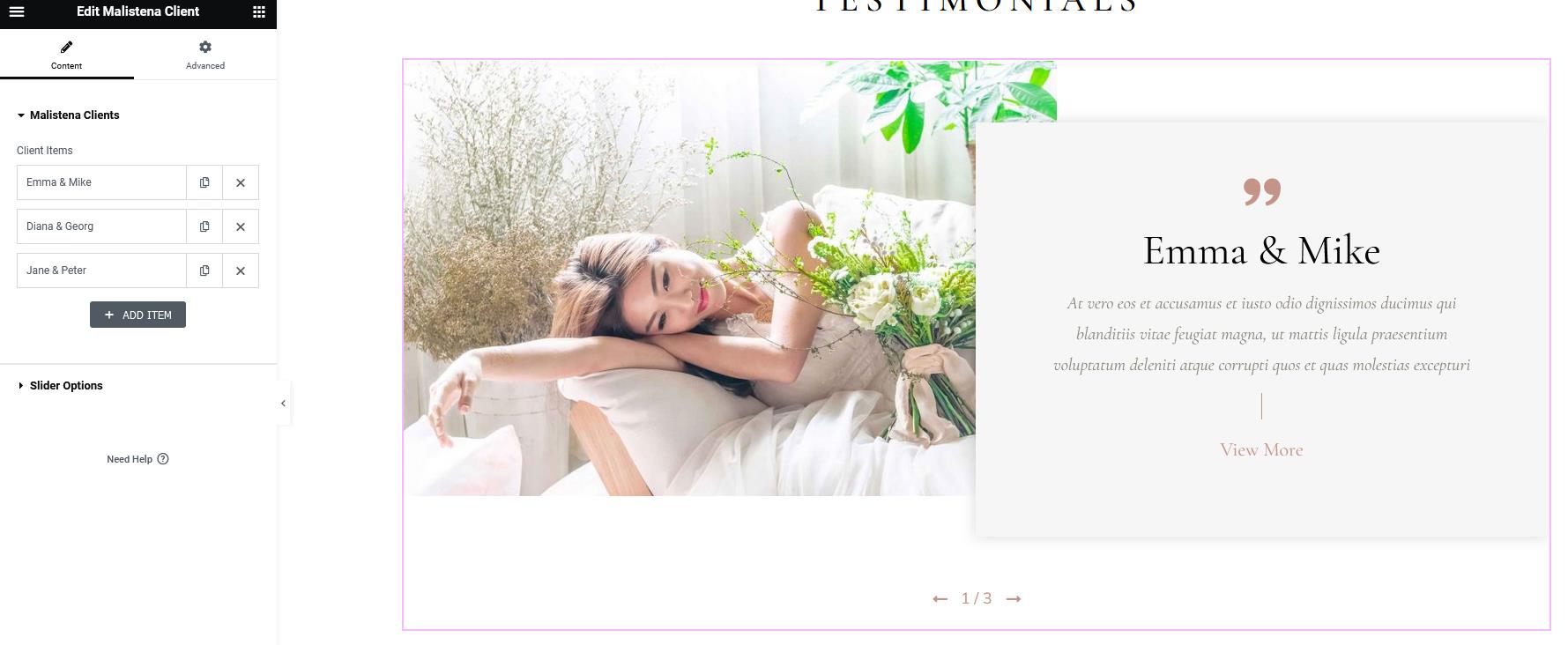This screenshot has height=645, width=1568.
Task: Duplicate the Emma & Mike item
Action: (204, 182)
